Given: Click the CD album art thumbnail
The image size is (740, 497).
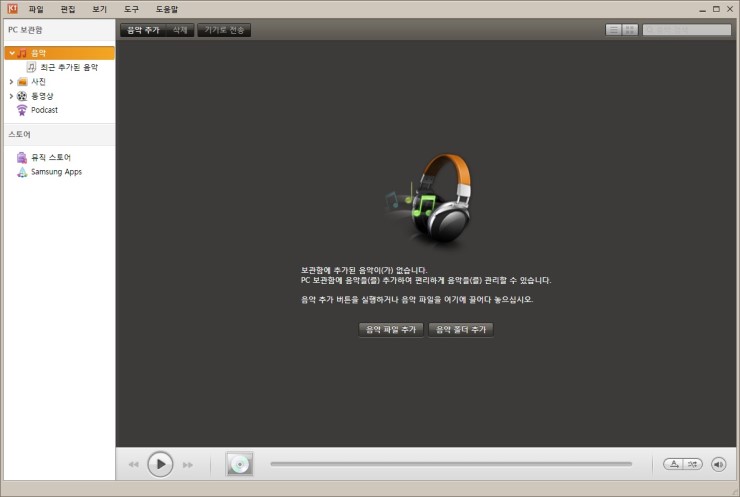Looking at the screenshot, I should tap(240, 464).
